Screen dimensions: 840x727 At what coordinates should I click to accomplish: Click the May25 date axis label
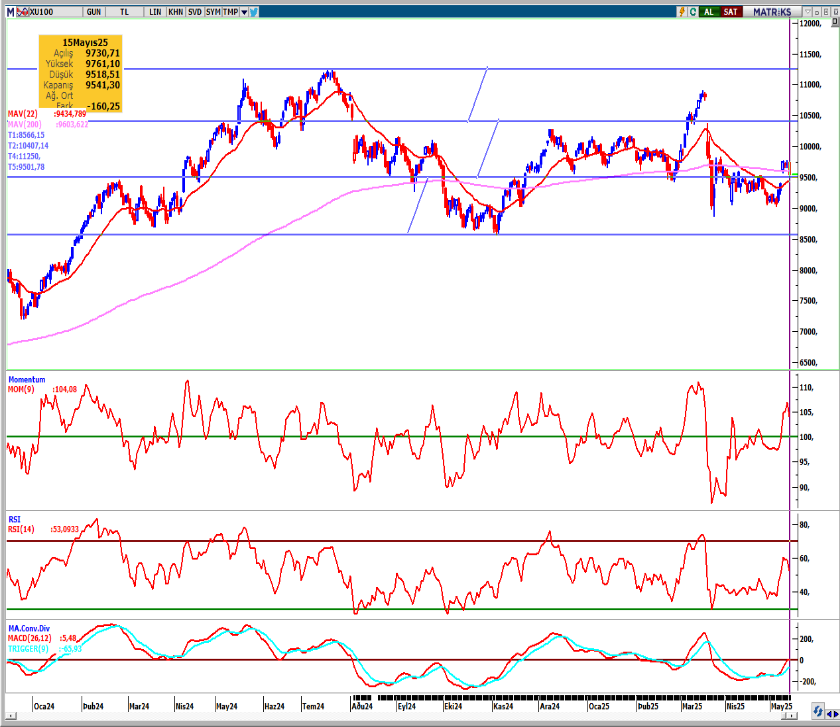click(781, 706)
